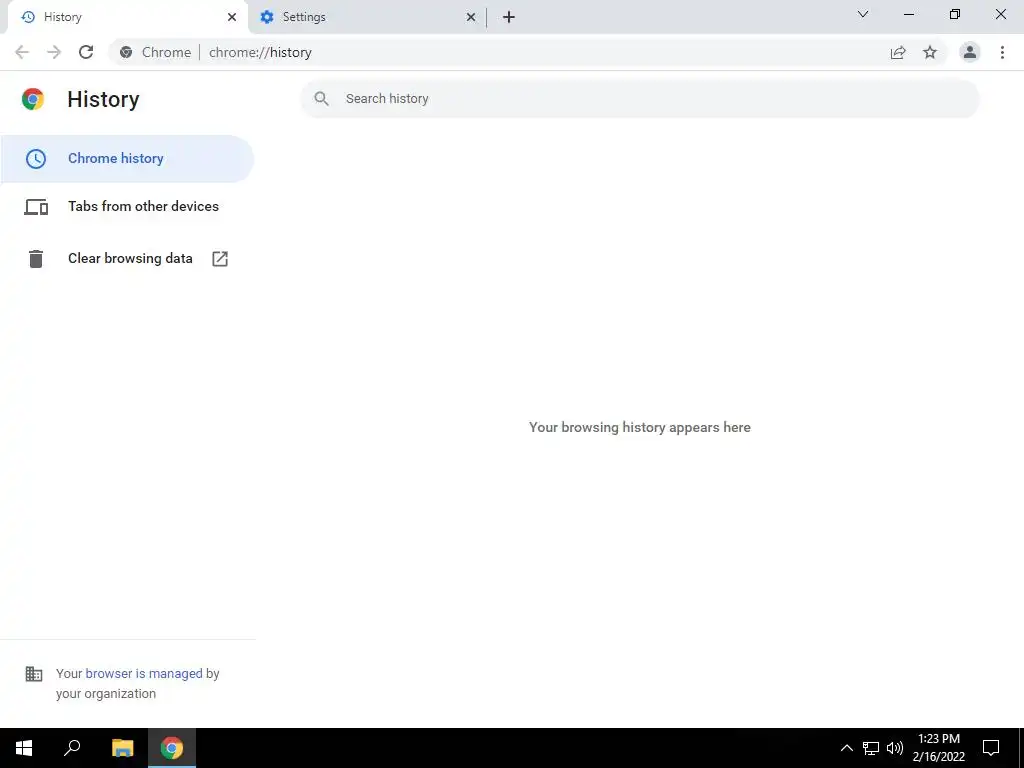Open the notification center icon

point(991,748)
